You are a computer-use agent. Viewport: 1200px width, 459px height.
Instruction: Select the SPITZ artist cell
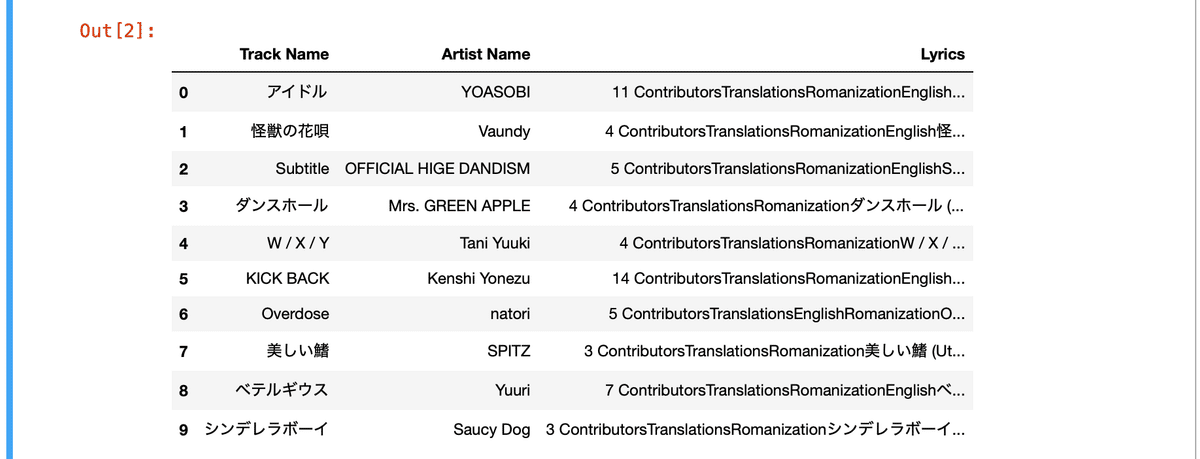coord(508,352)
